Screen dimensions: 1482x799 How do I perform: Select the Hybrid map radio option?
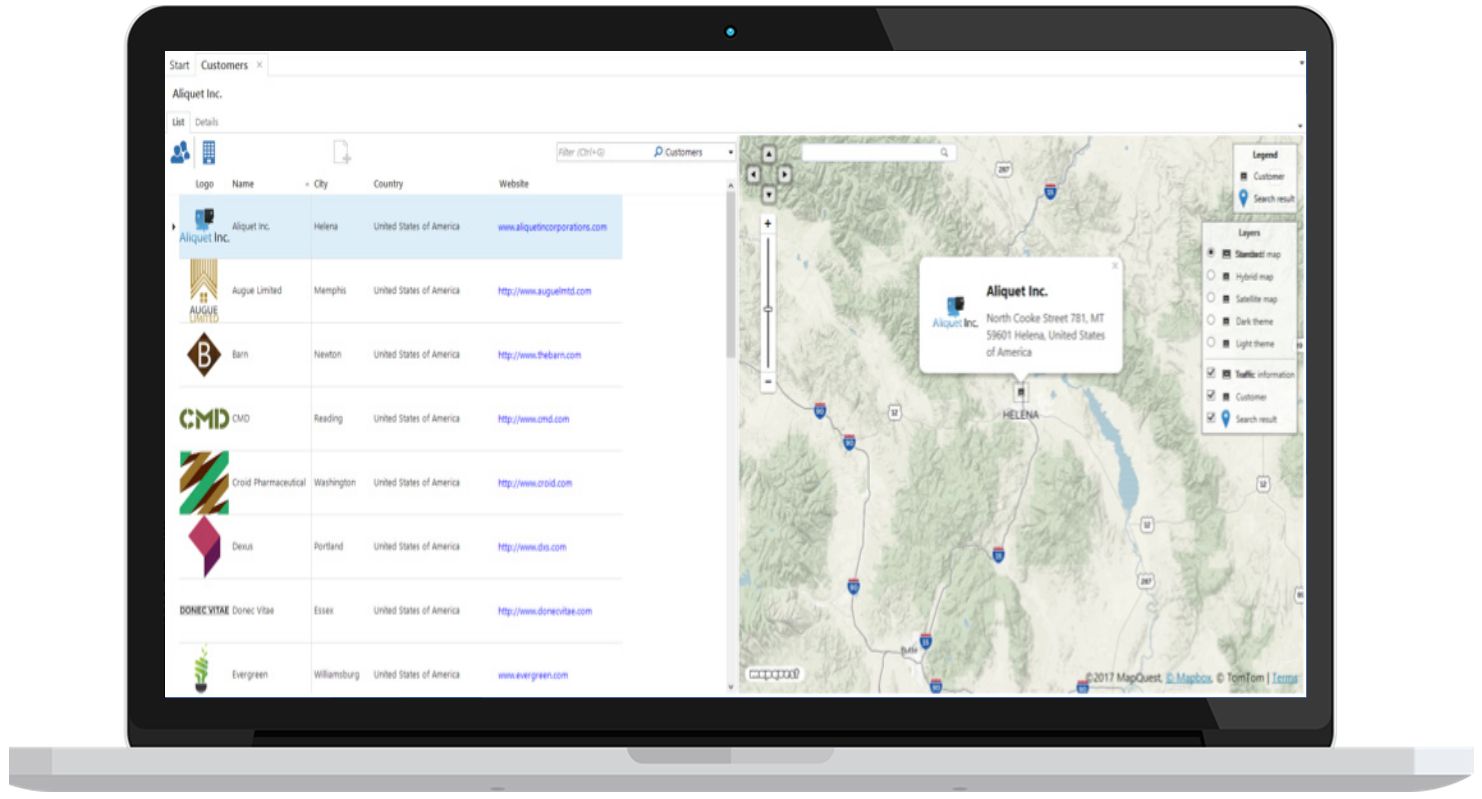pyautogui.click(x=1212, y=276)
